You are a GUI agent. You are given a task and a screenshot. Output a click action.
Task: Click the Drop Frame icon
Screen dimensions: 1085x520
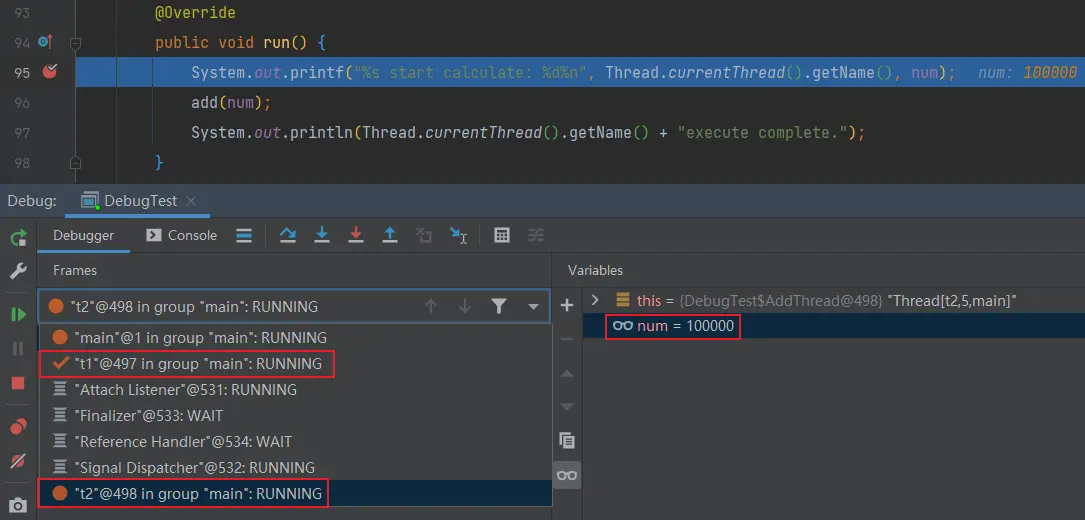tap(424, 235)
